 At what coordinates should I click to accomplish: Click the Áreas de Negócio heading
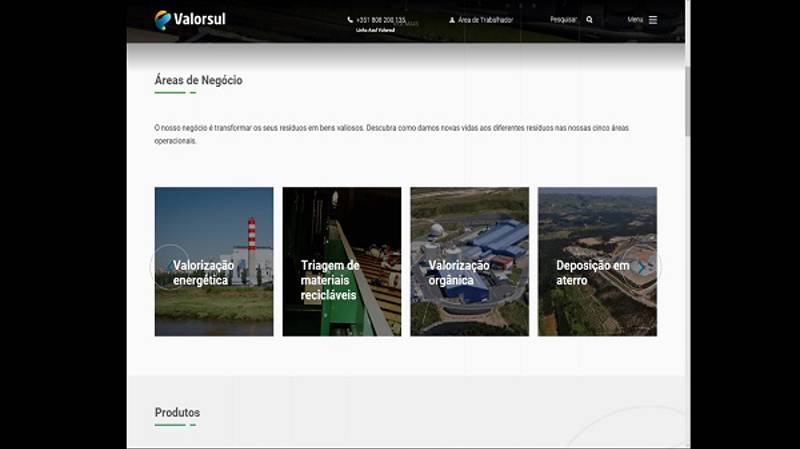coord(198,80)
